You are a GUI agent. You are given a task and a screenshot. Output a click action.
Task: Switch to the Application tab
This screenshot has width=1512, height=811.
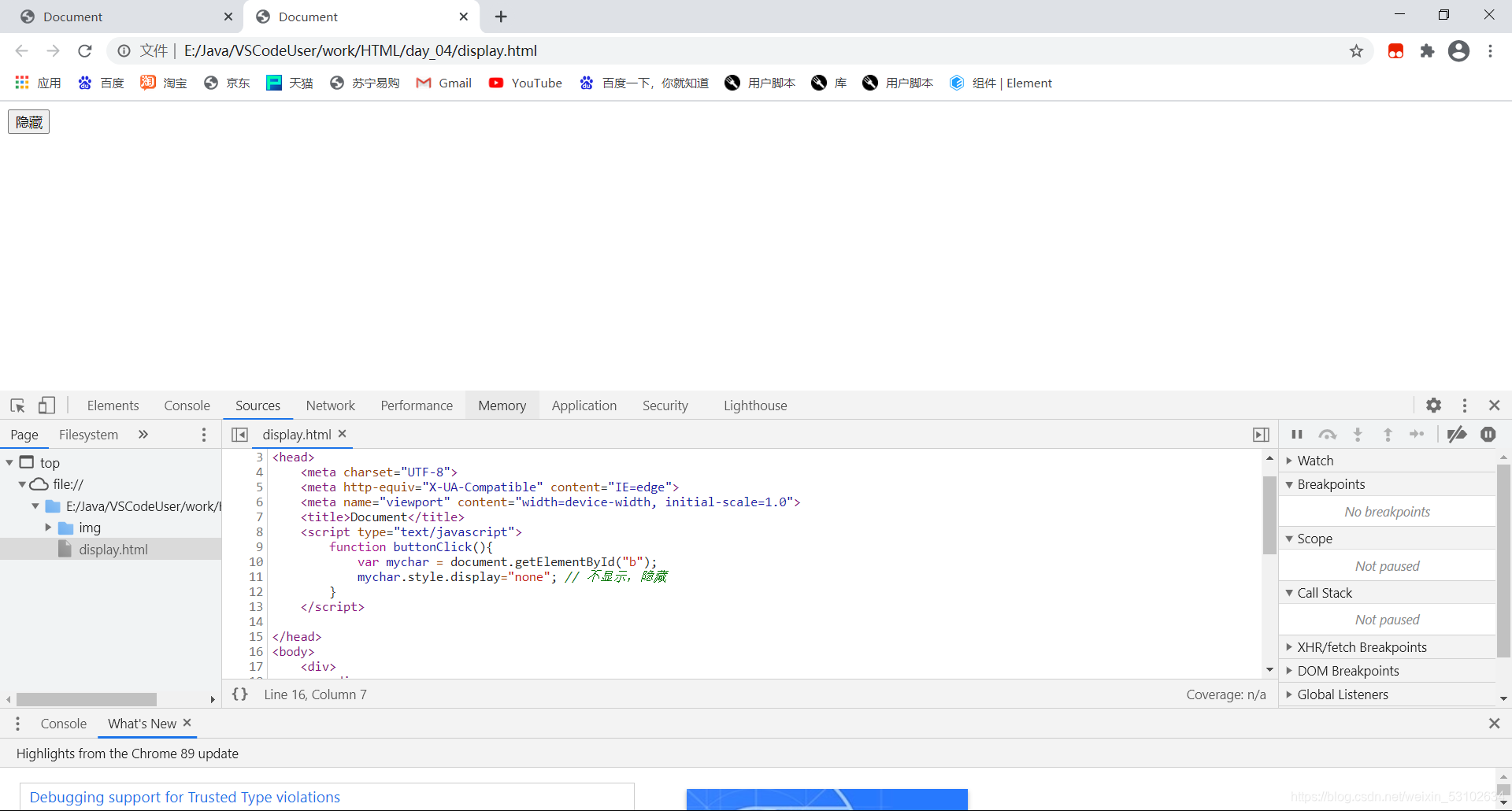(584, 405)
